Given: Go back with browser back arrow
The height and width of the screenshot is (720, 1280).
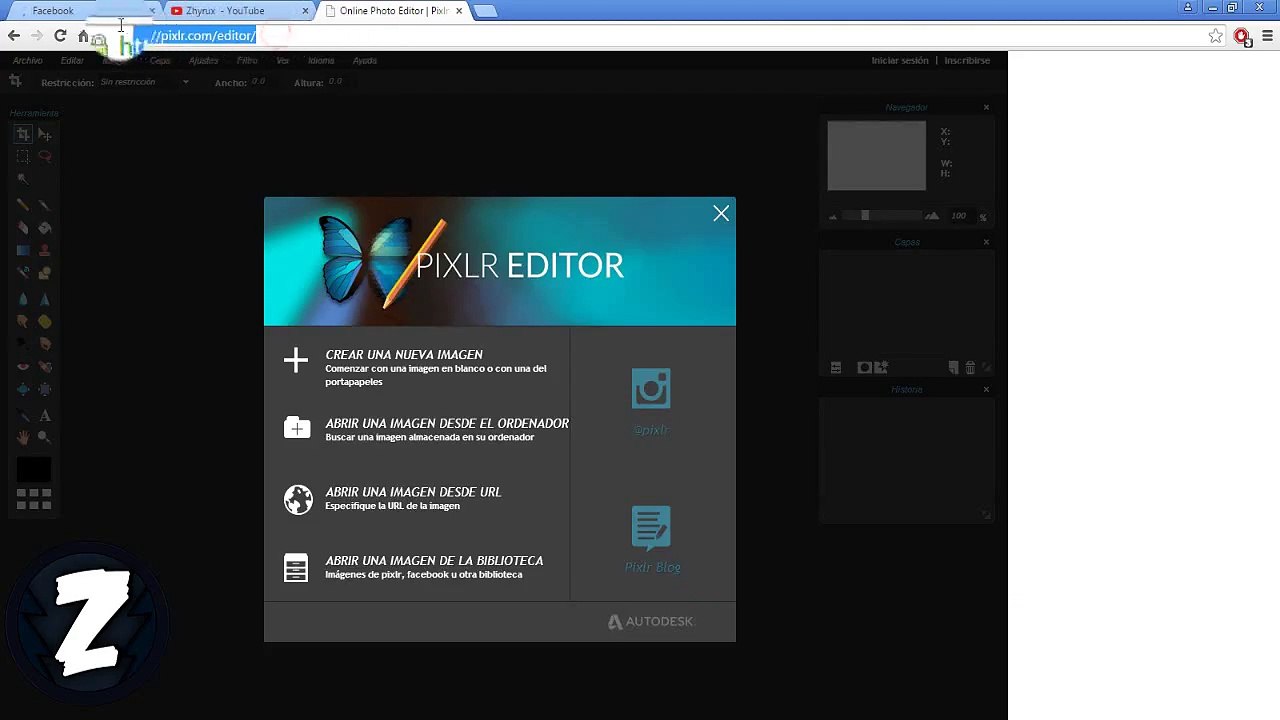Looking at the screenshot, I should tap(14, 36).
